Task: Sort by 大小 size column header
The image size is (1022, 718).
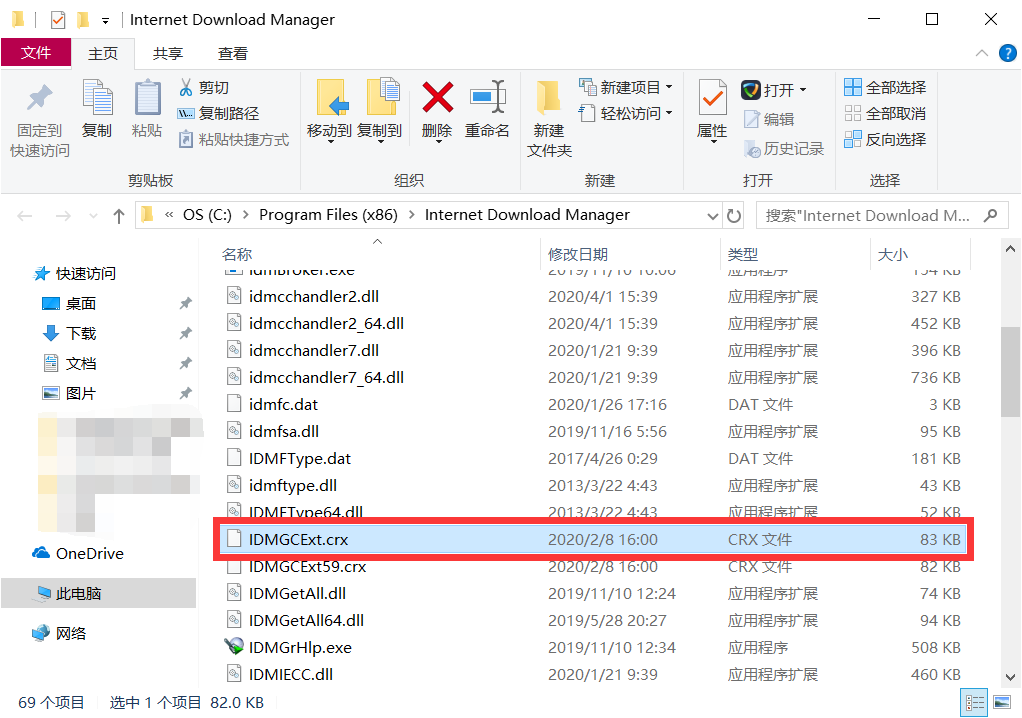Action: [x=892, y=254]
